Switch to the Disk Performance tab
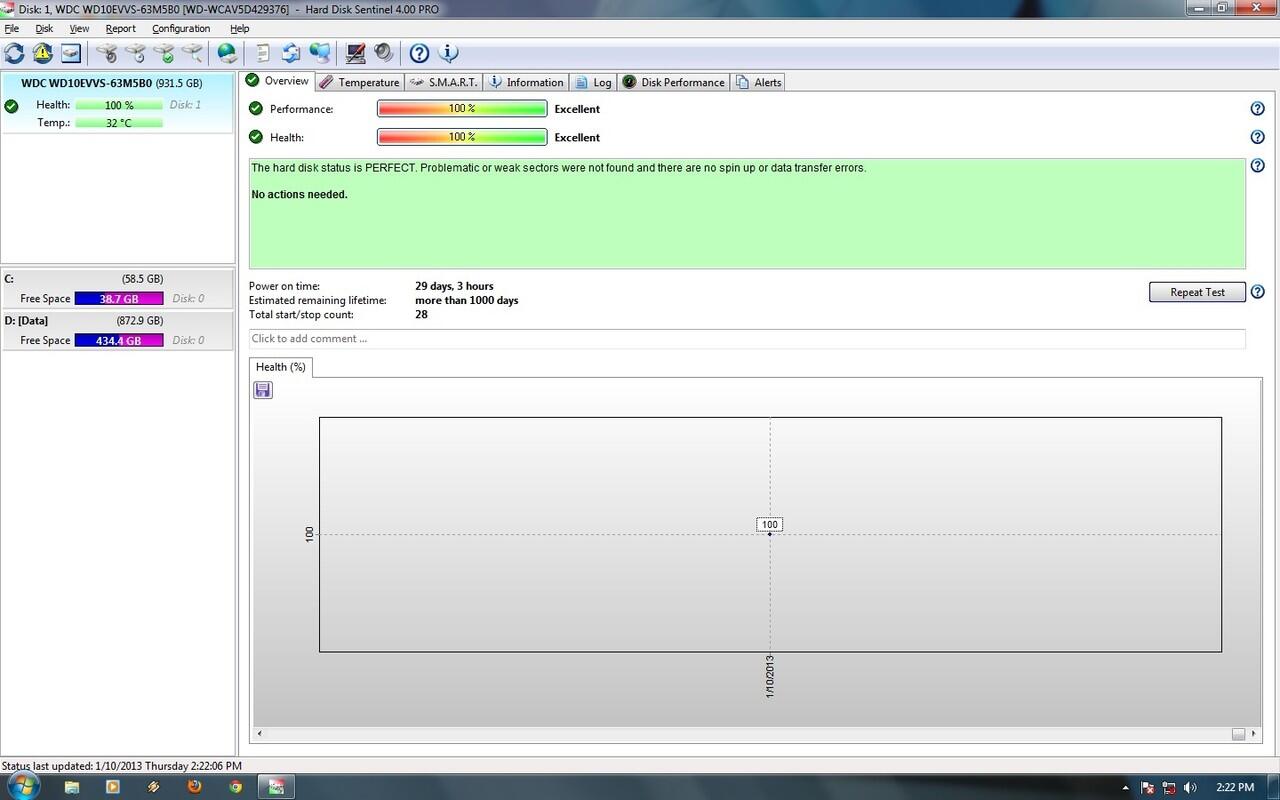 click(x=674, y=82)
